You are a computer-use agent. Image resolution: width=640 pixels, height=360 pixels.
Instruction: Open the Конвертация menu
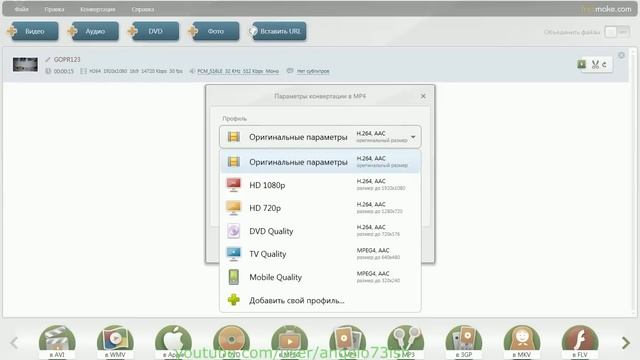(x=98, y=9)
